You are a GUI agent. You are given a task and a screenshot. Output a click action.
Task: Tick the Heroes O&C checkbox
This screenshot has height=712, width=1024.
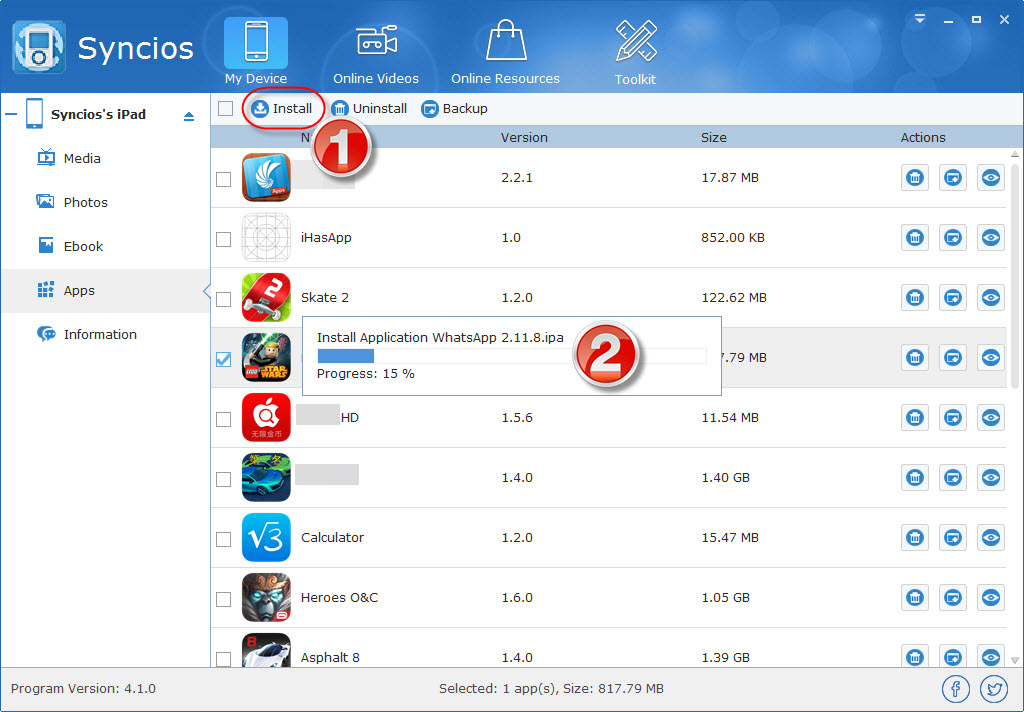[223, 599]
